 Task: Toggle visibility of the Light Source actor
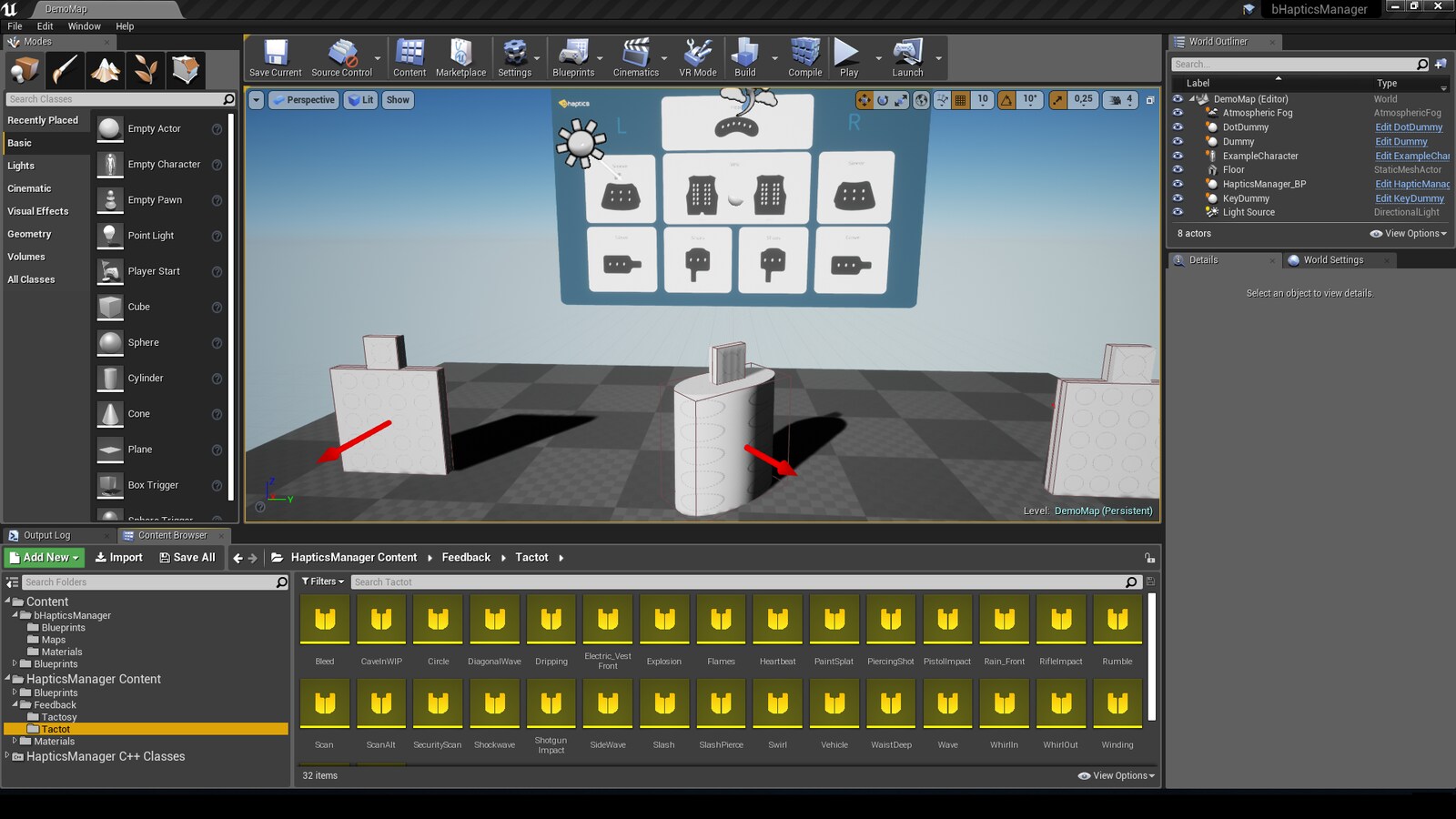click(1178, 212)
